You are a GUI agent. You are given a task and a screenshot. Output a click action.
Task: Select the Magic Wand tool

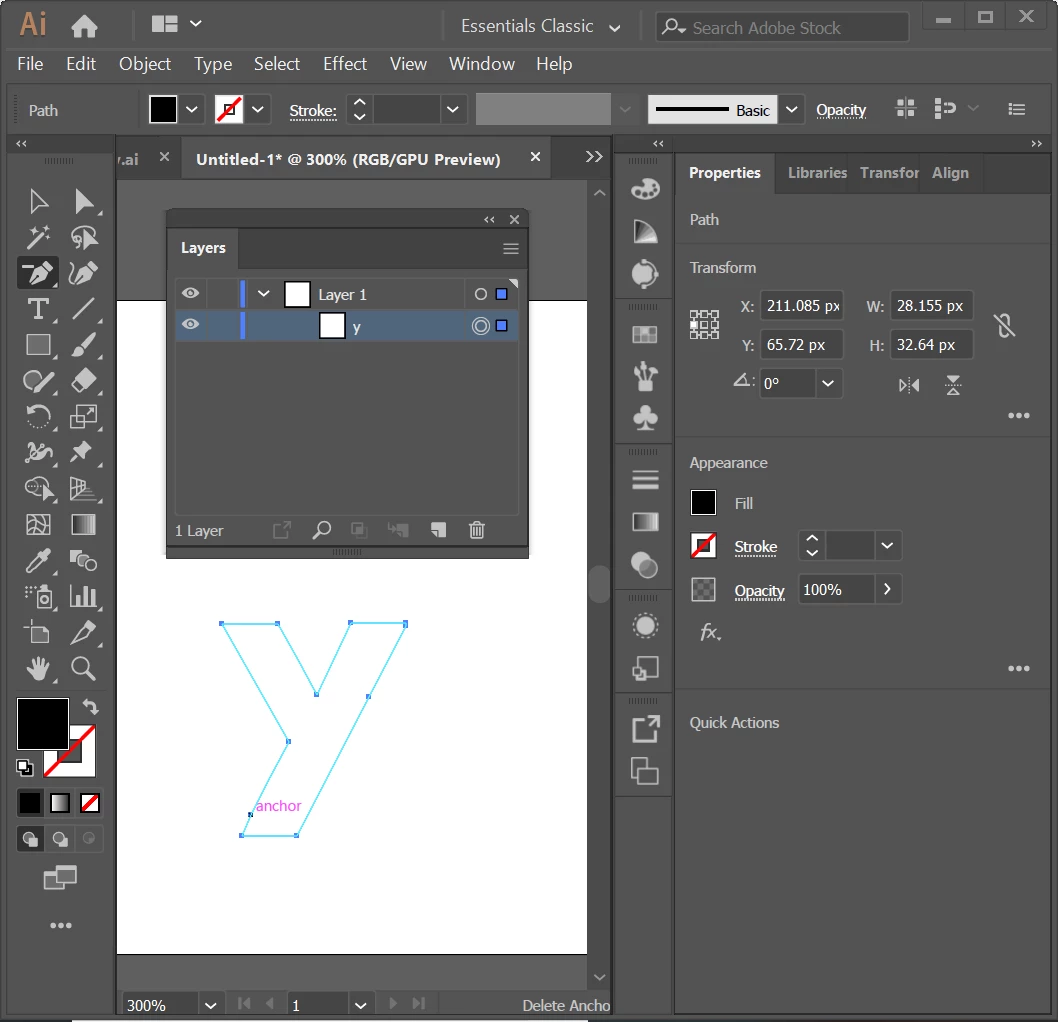point(38,237)
